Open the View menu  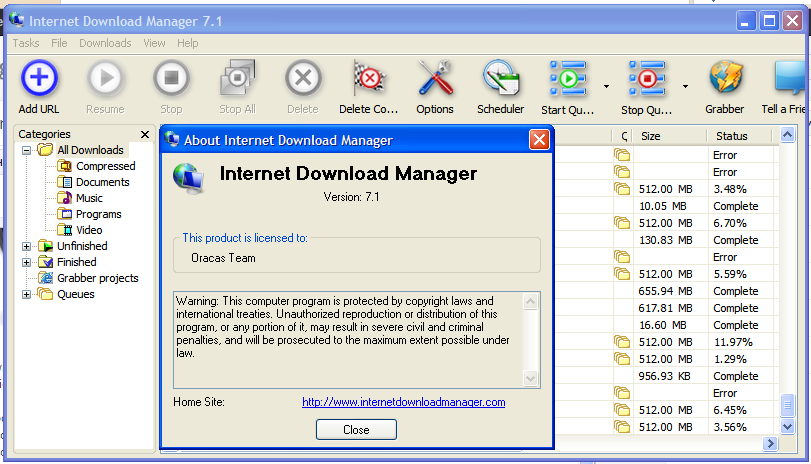click(x=154, y=43)
